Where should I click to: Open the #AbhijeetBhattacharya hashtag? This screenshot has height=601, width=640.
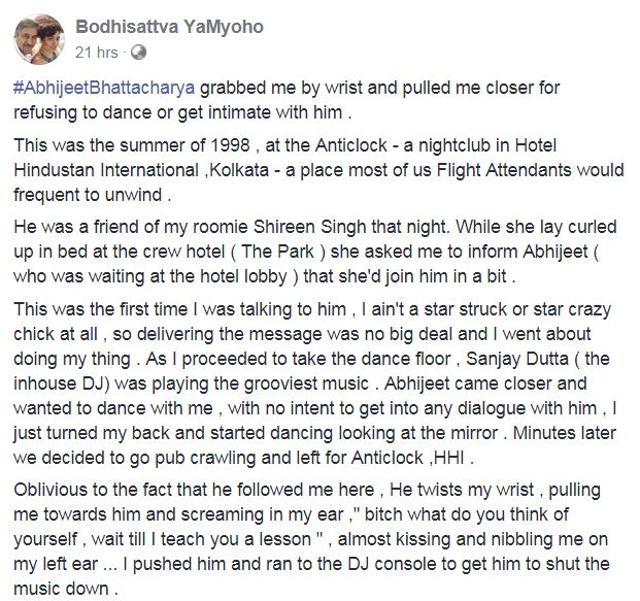coord(104,88)
